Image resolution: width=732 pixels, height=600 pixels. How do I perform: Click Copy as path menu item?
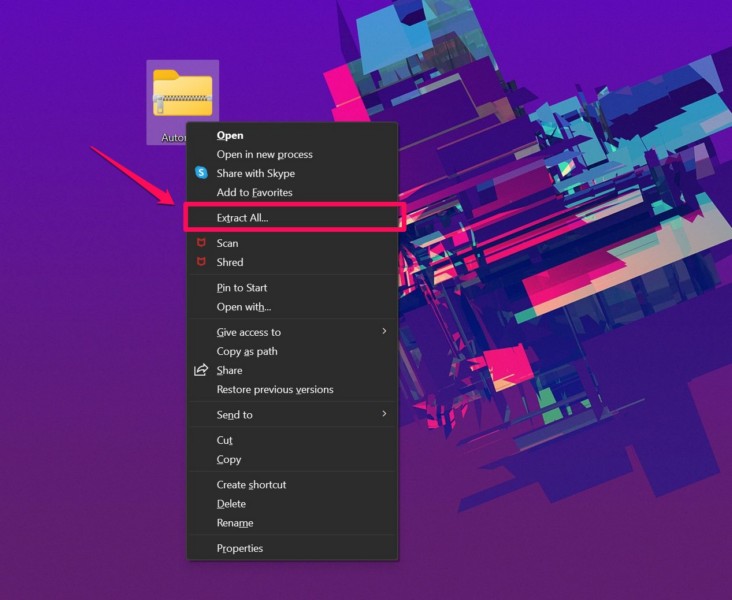pyautogui.click(x=247, y=351)
